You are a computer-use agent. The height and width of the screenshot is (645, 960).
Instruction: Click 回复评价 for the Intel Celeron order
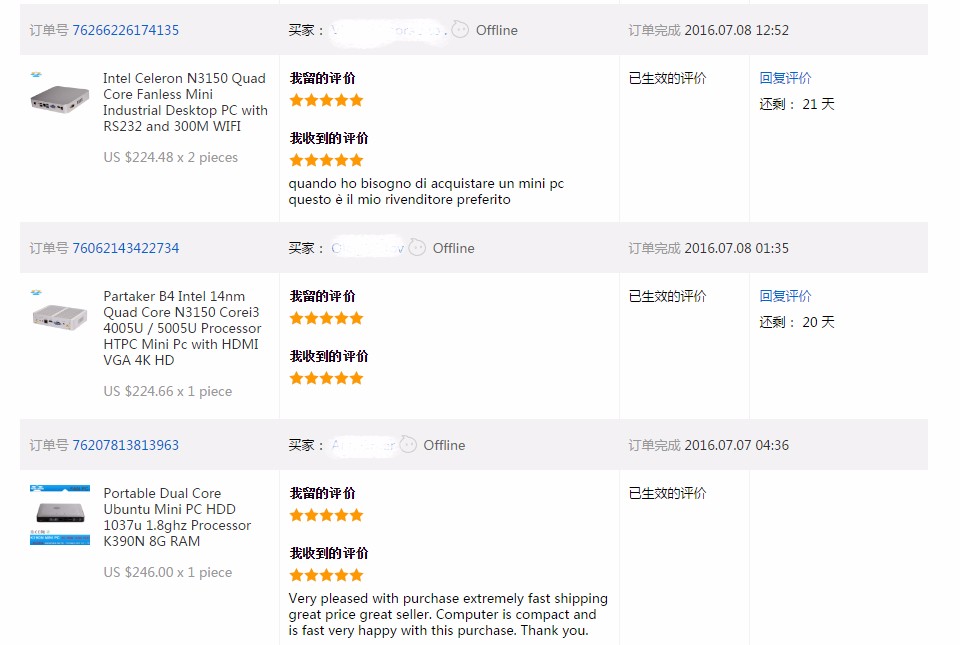(785, 78)
